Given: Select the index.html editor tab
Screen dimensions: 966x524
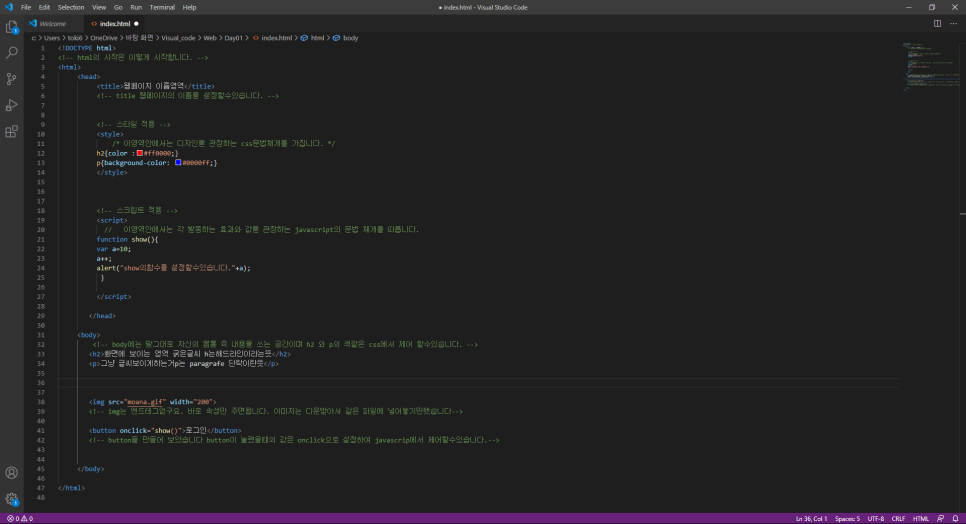Looking at the screenshot, I should (115, 24).
